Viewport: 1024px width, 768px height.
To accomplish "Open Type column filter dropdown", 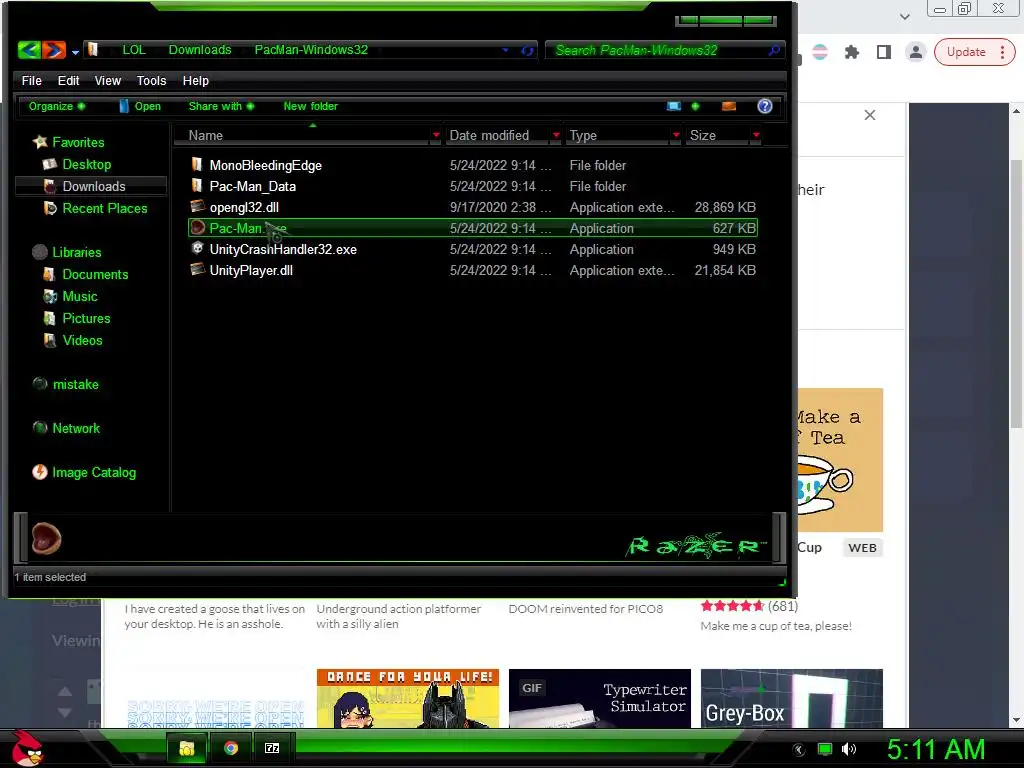I will 676,135.
